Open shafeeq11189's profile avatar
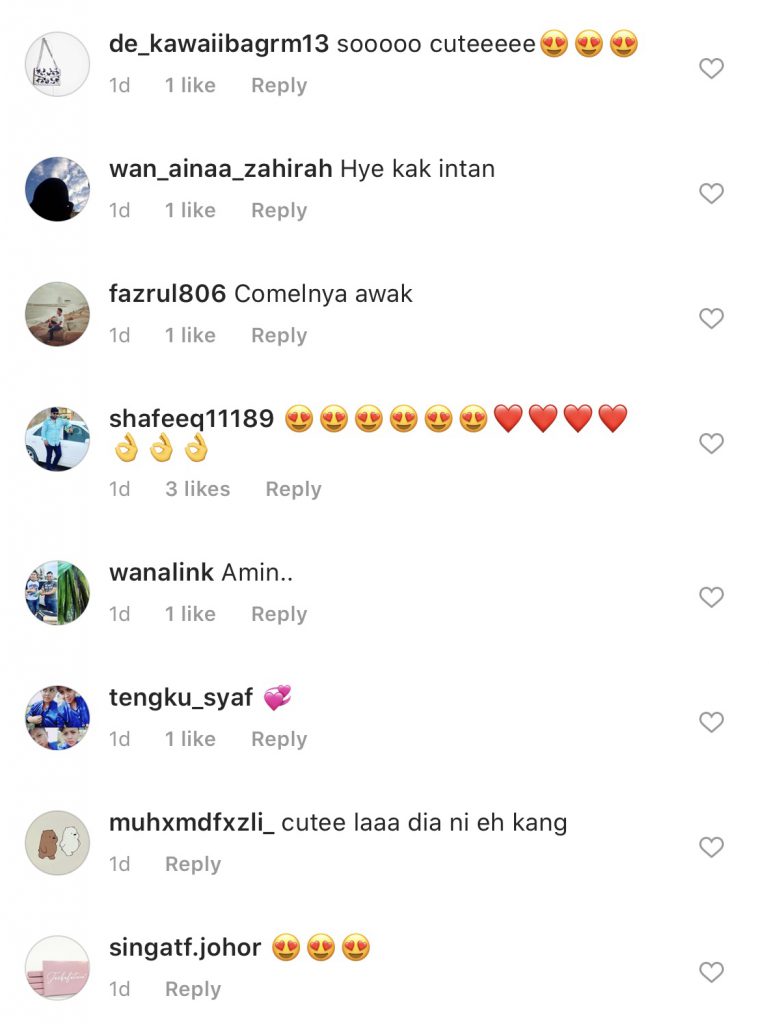This screenshot has width=769, height=1024. [57, 439]
